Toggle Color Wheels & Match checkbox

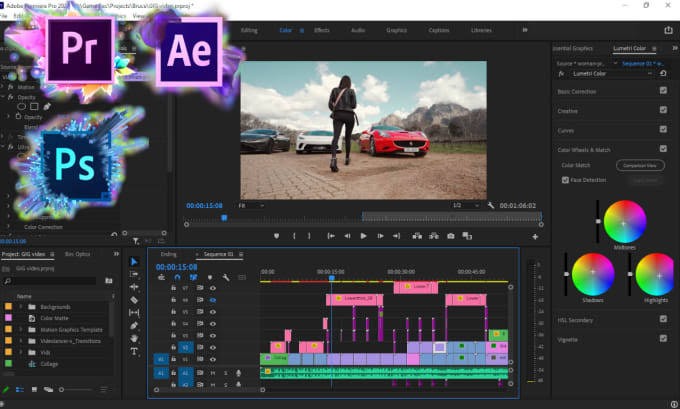(663, 148)
